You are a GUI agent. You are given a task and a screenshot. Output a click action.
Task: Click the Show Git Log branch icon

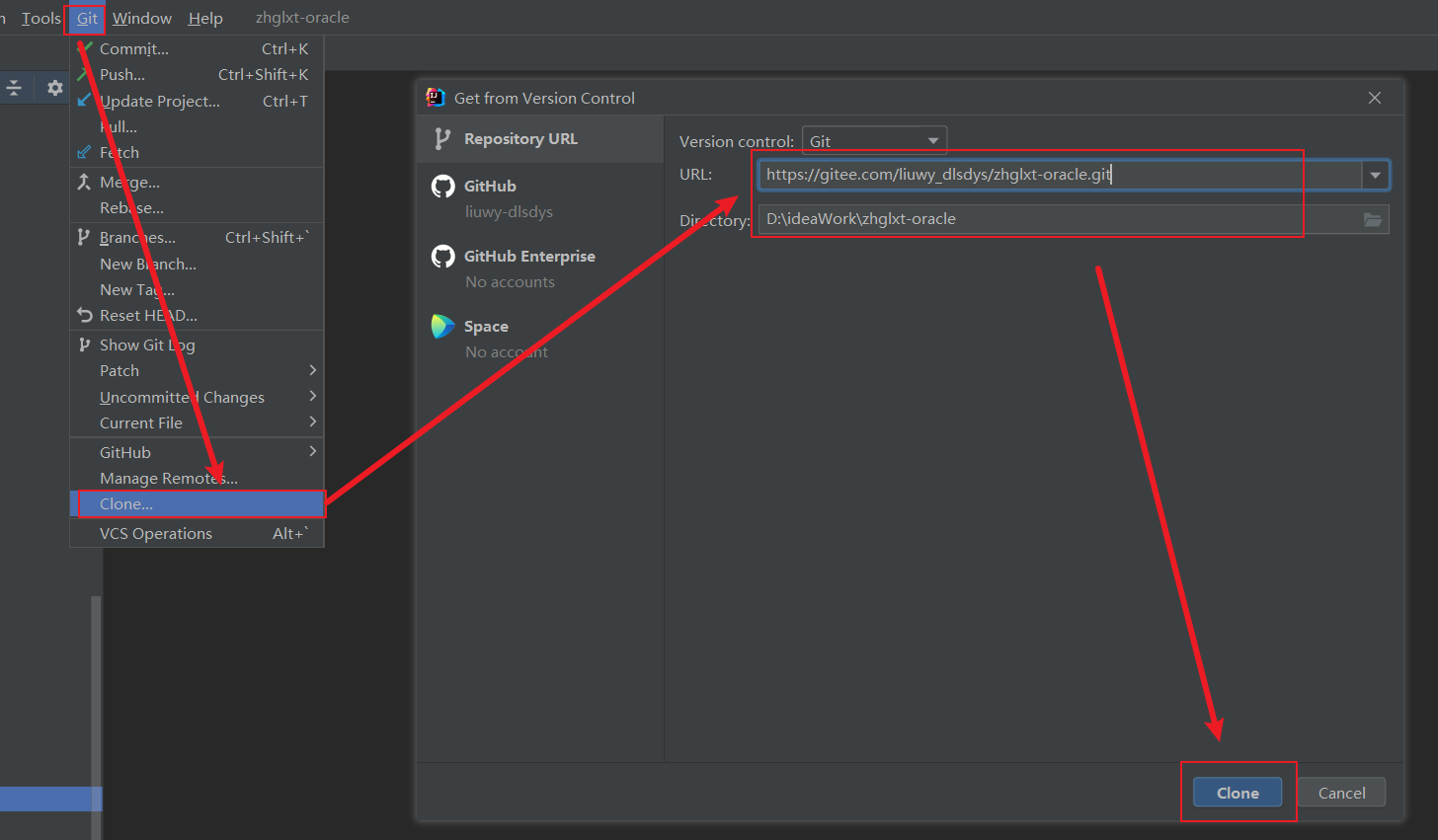coord(84,344)
